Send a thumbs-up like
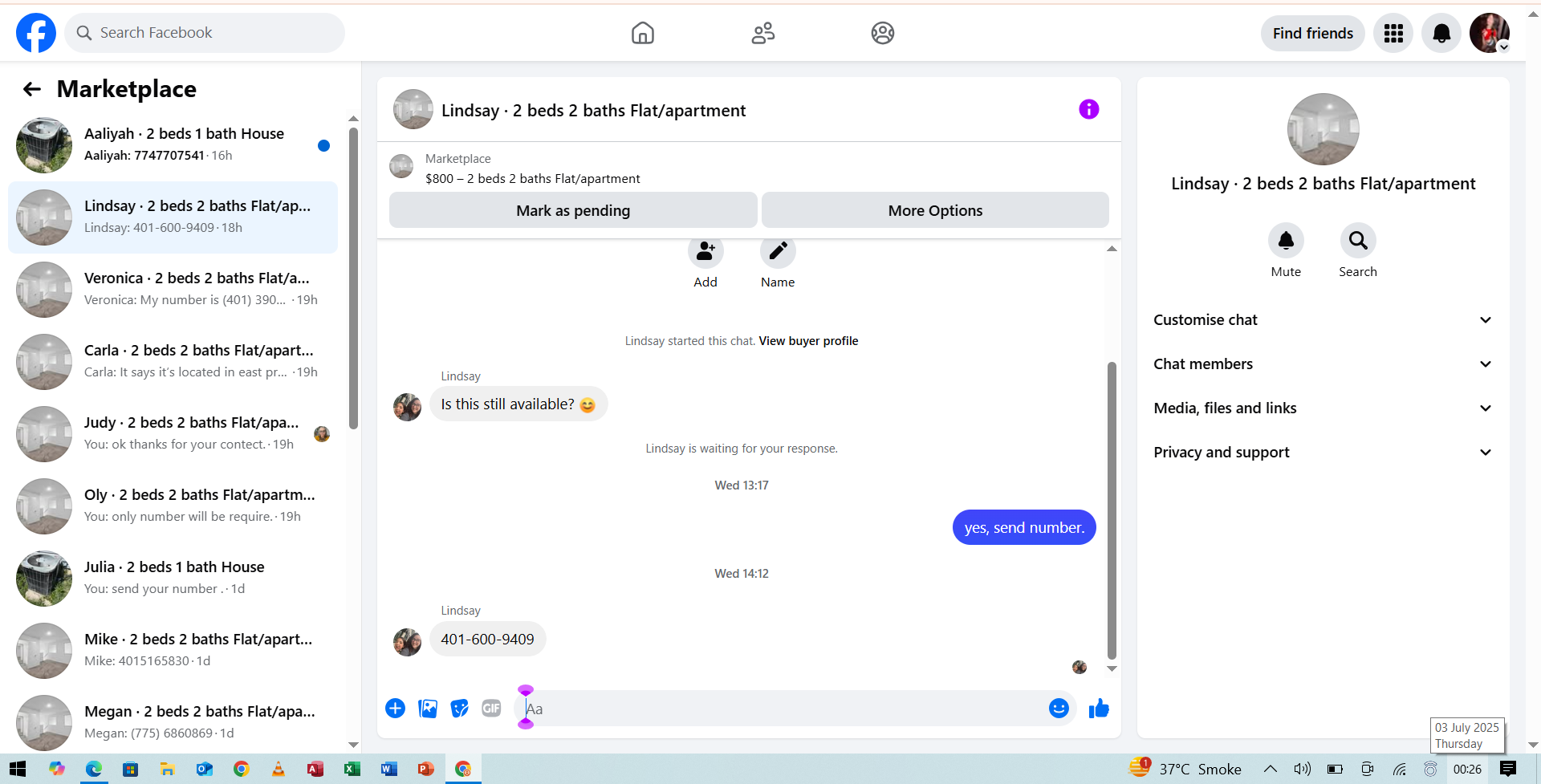 1099,709
